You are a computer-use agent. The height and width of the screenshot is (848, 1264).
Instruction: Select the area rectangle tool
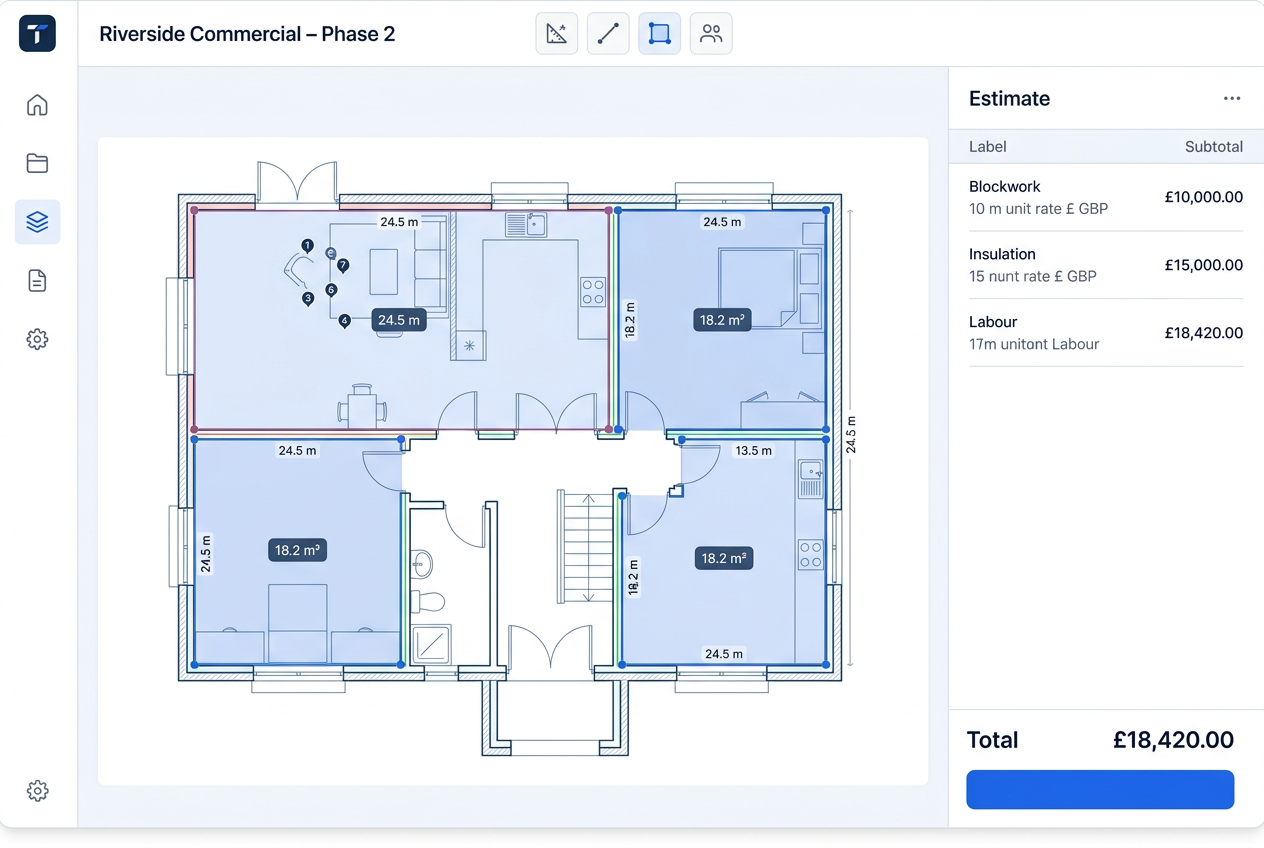point(659,34)
